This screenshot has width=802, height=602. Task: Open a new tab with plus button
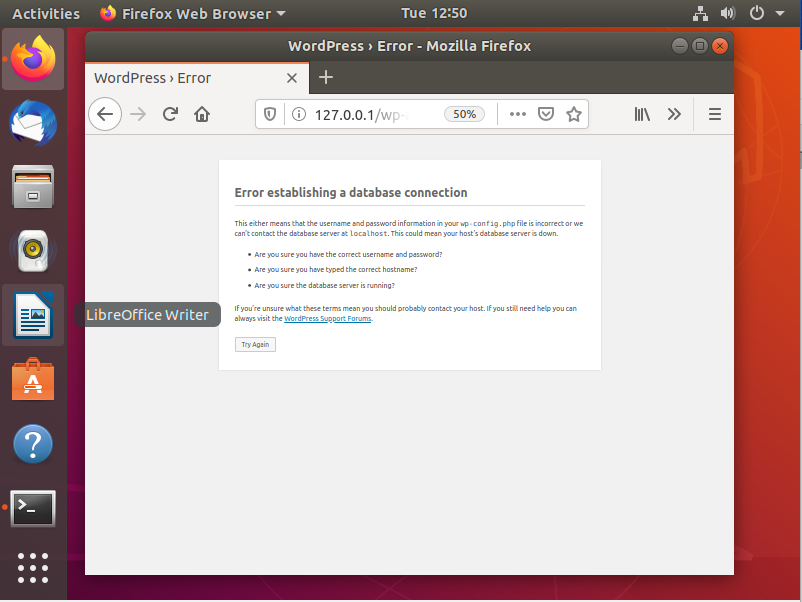[x=326, y=77]
